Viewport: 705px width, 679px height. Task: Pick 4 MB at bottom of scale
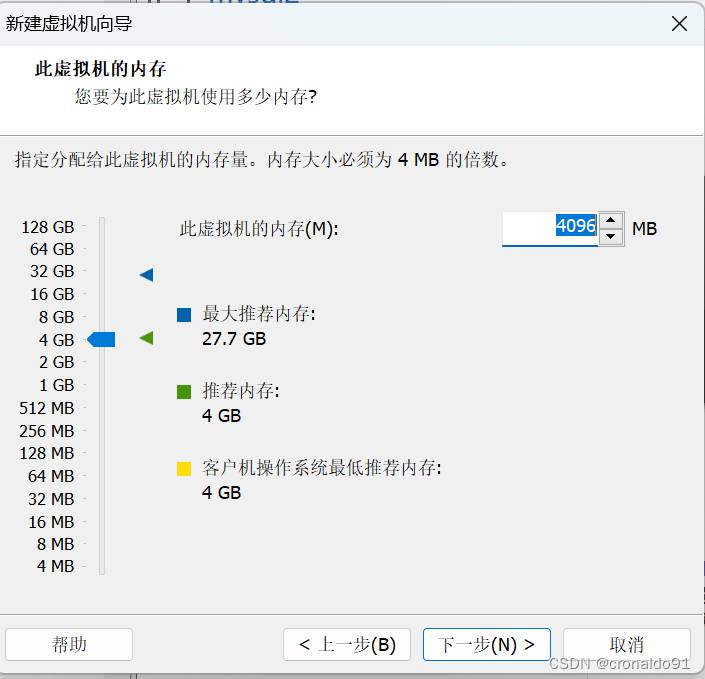pos(102,566)
